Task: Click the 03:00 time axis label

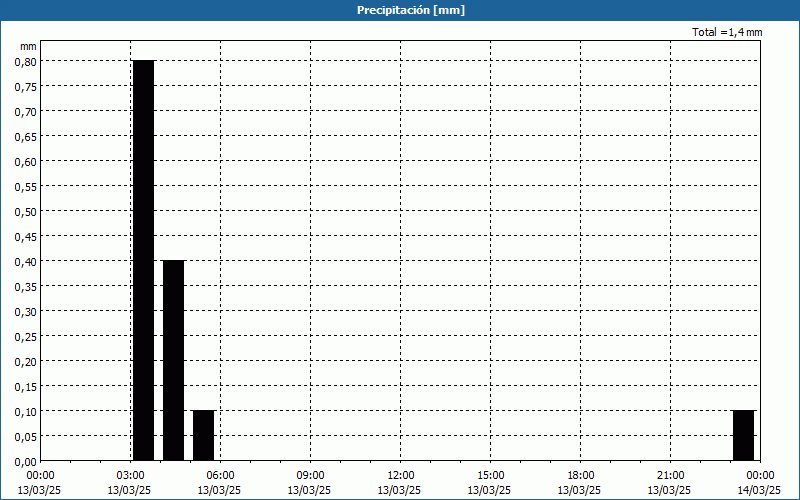Action: (x=130, y=476)
